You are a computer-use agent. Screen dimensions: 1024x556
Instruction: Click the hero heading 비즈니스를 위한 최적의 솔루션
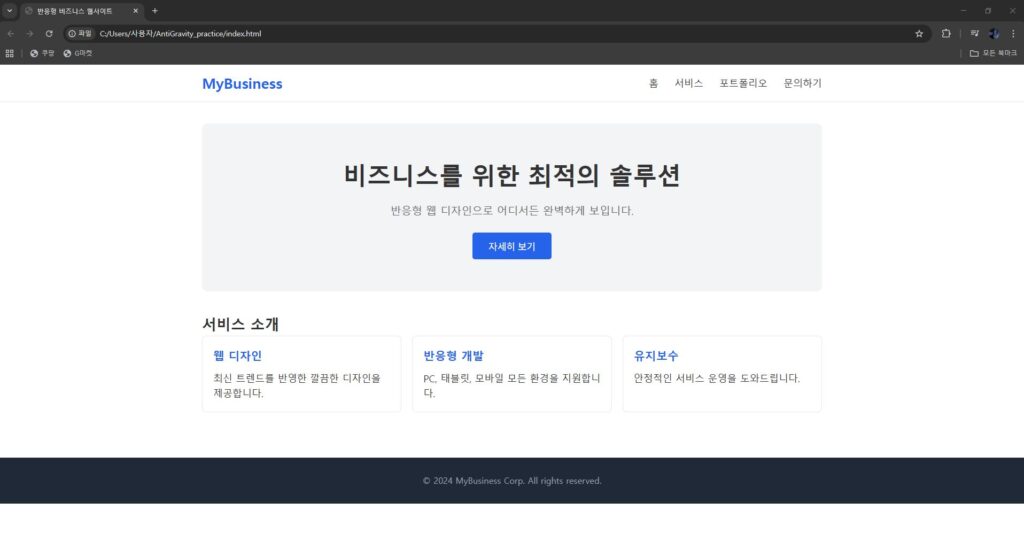(x=511, y=175)
